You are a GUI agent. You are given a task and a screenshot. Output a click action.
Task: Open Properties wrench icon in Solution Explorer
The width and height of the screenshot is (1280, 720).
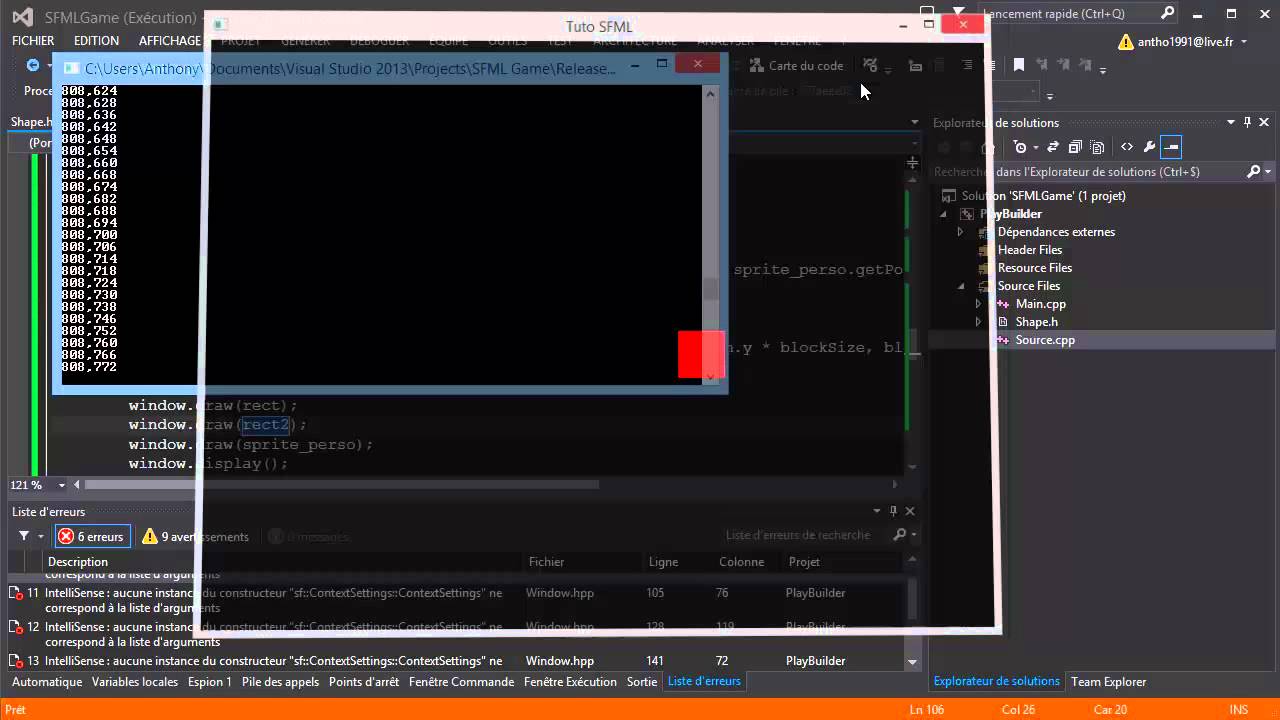pyautogui.click(x=1149, y=147)
